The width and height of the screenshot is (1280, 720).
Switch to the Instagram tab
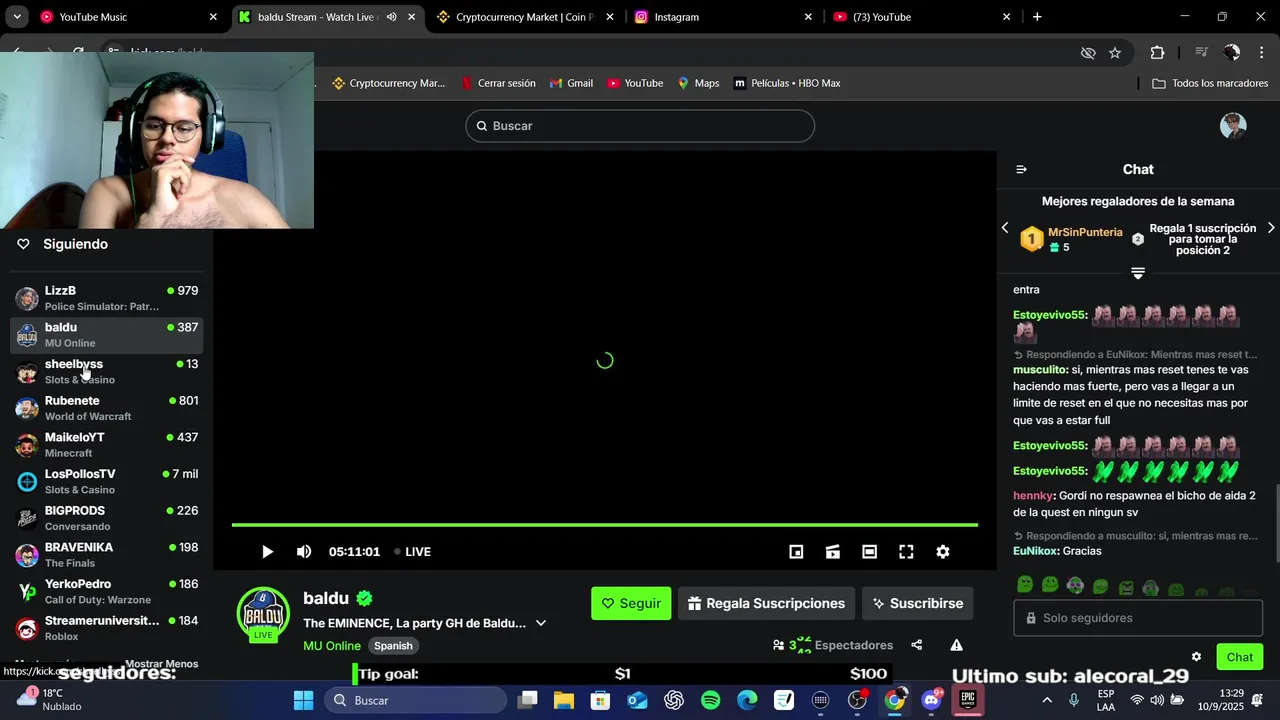click(724, 17)
